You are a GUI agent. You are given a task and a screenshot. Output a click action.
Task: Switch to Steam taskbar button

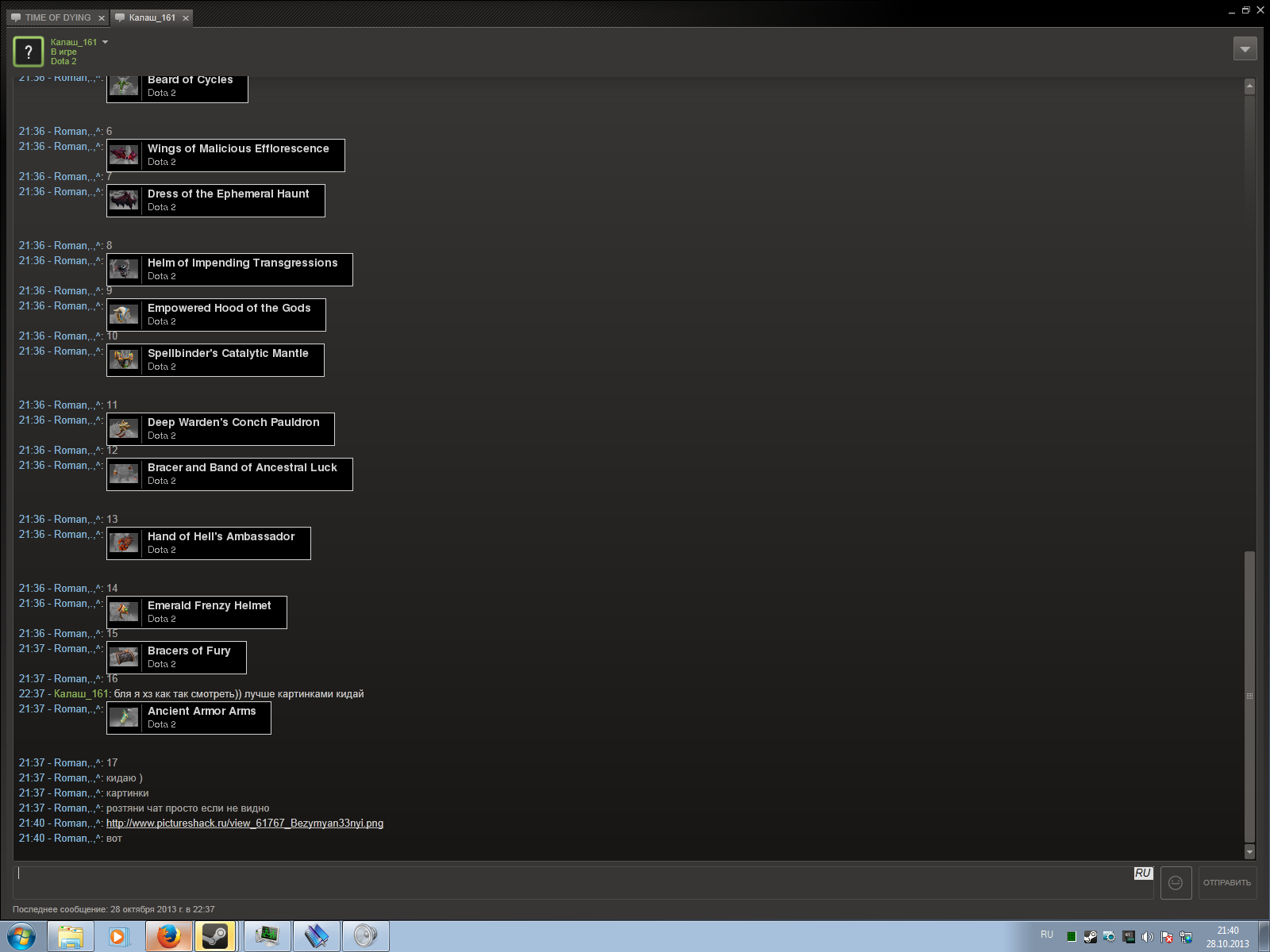click(x=214, y=937)
